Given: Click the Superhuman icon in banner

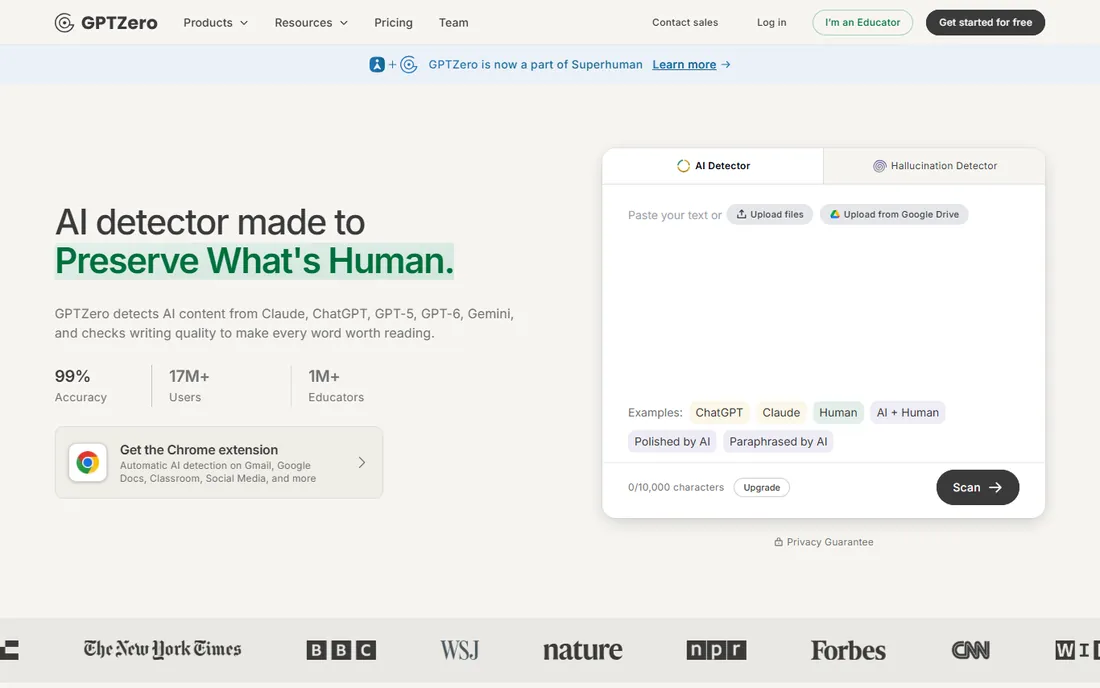Looking at the screenshot, I should 377,65.
